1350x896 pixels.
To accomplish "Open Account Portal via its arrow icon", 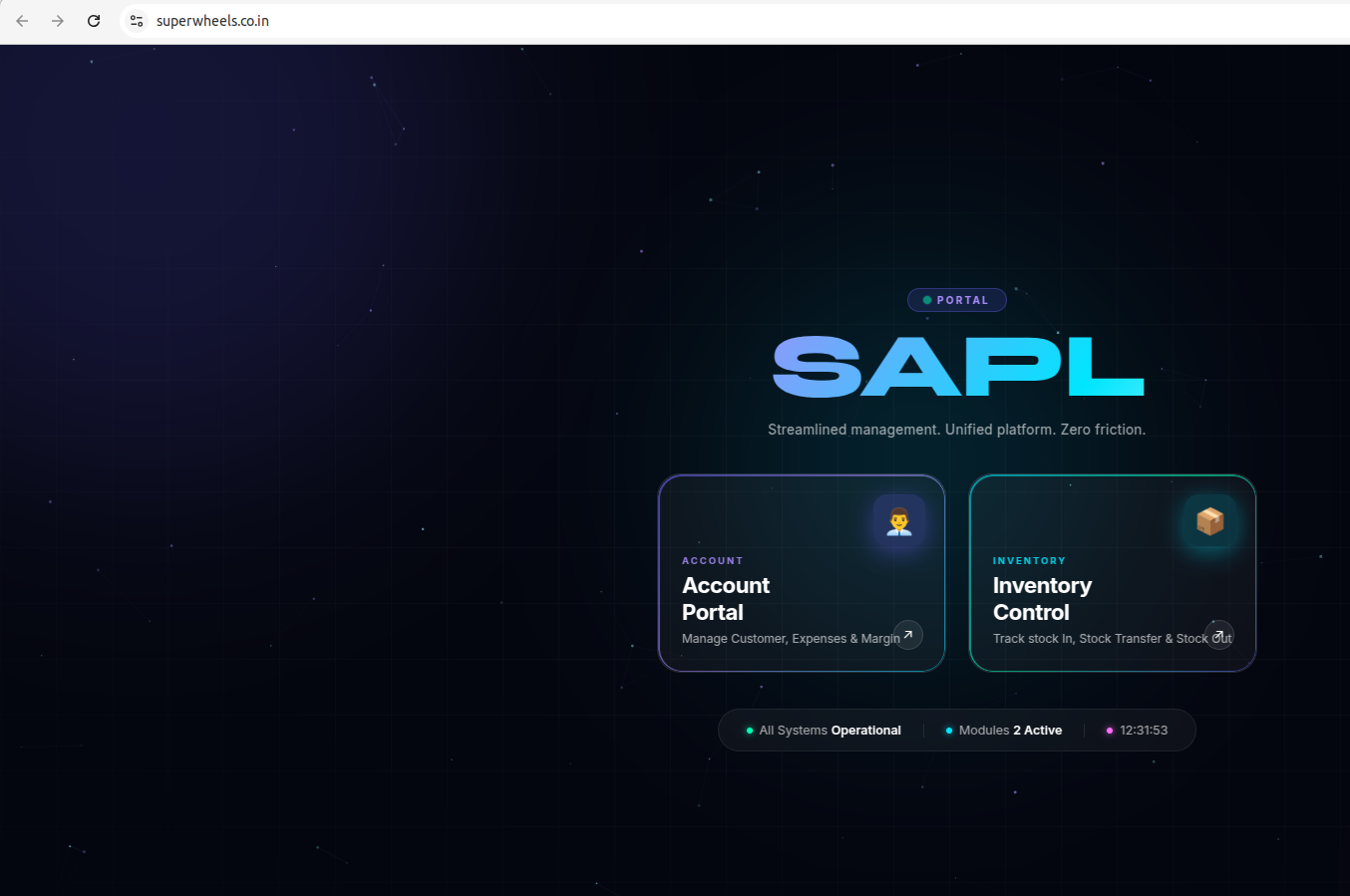I will tap(907, 635).
